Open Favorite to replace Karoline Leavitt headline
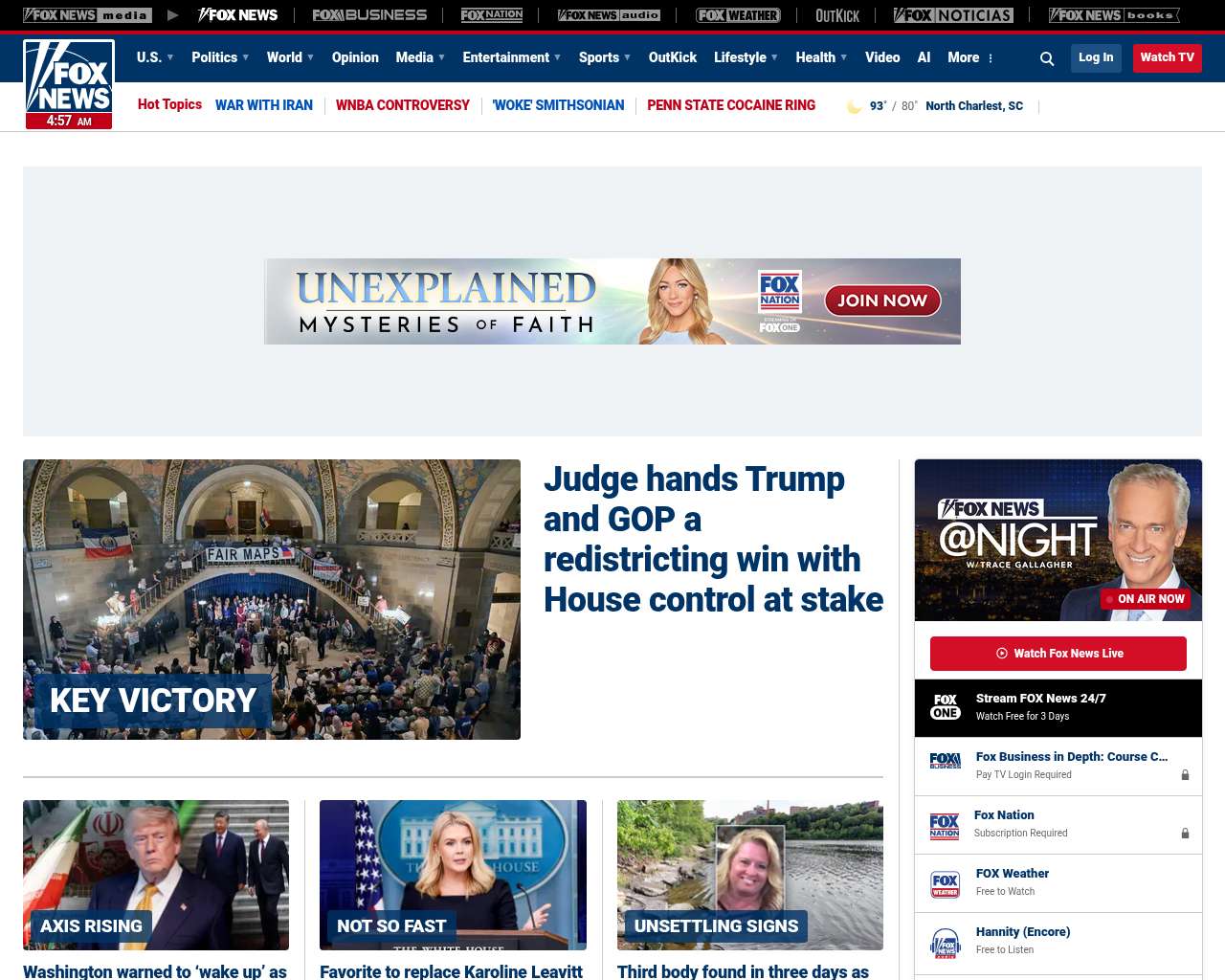The height and width of the screenshot is (980, 1225). (x=451, y=971)
